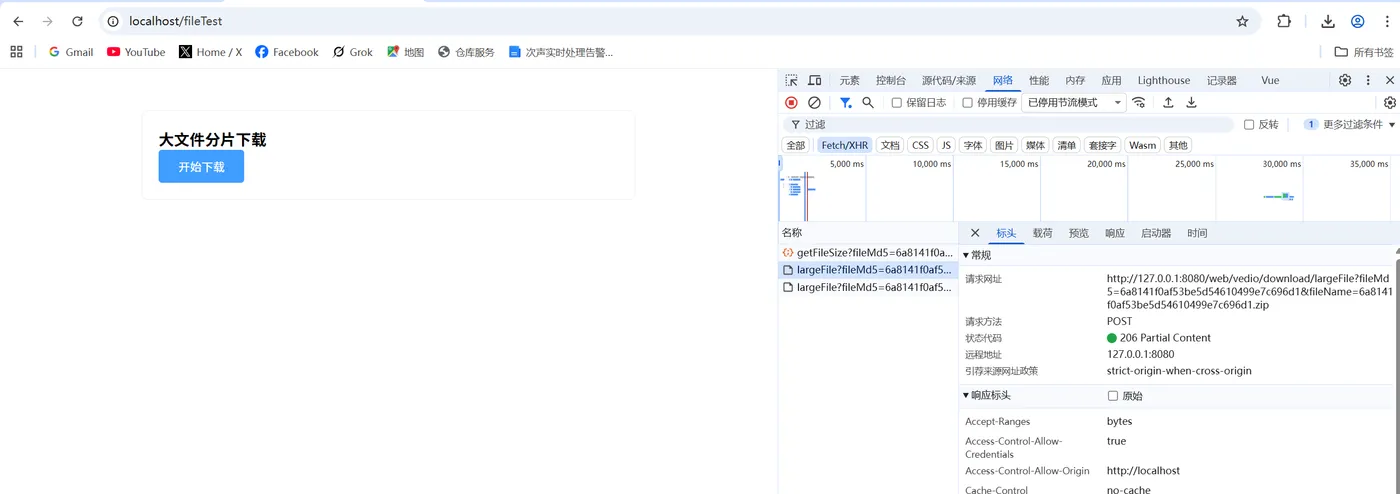This screenshot has width=1400, height=494.
Task: Open DevTools settings gear in tab bar
Action: pyautogui.click(x=1345, y=80)
